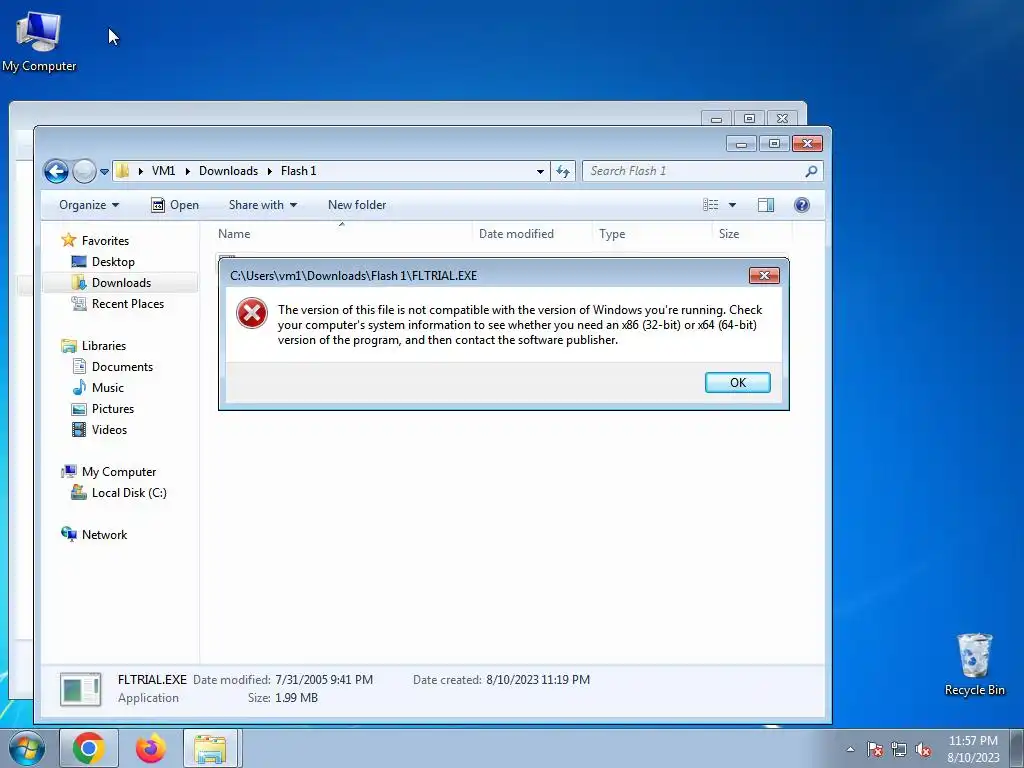Viewport: 1024px width, 768px height.
Task: Select My Computer in navigation pane
Action: point(118,472)
